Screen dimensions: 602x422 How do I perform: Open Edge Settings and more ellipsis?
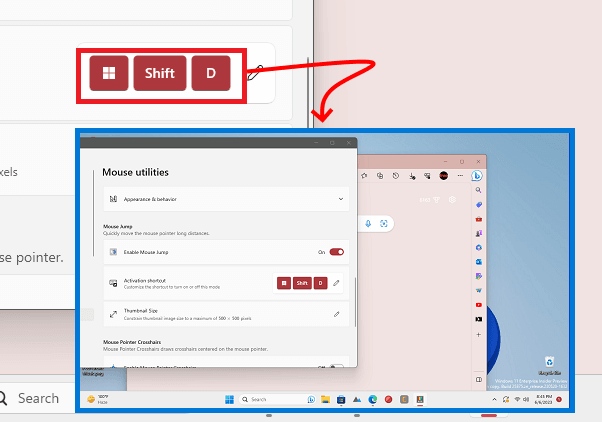(x=460, y=175)
